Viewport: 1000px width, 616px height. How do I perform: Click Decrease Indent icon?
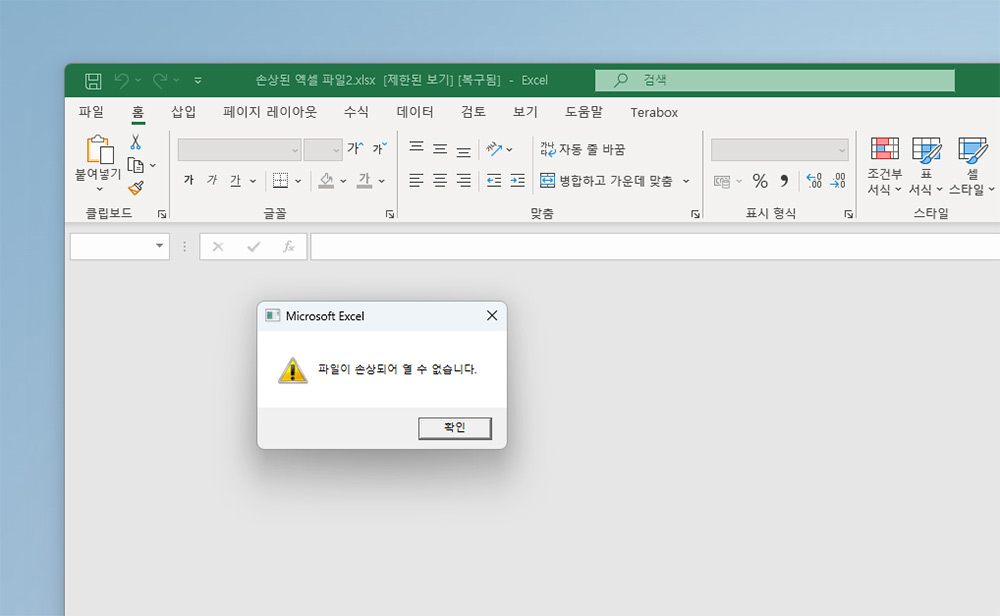tap(494, 180)
